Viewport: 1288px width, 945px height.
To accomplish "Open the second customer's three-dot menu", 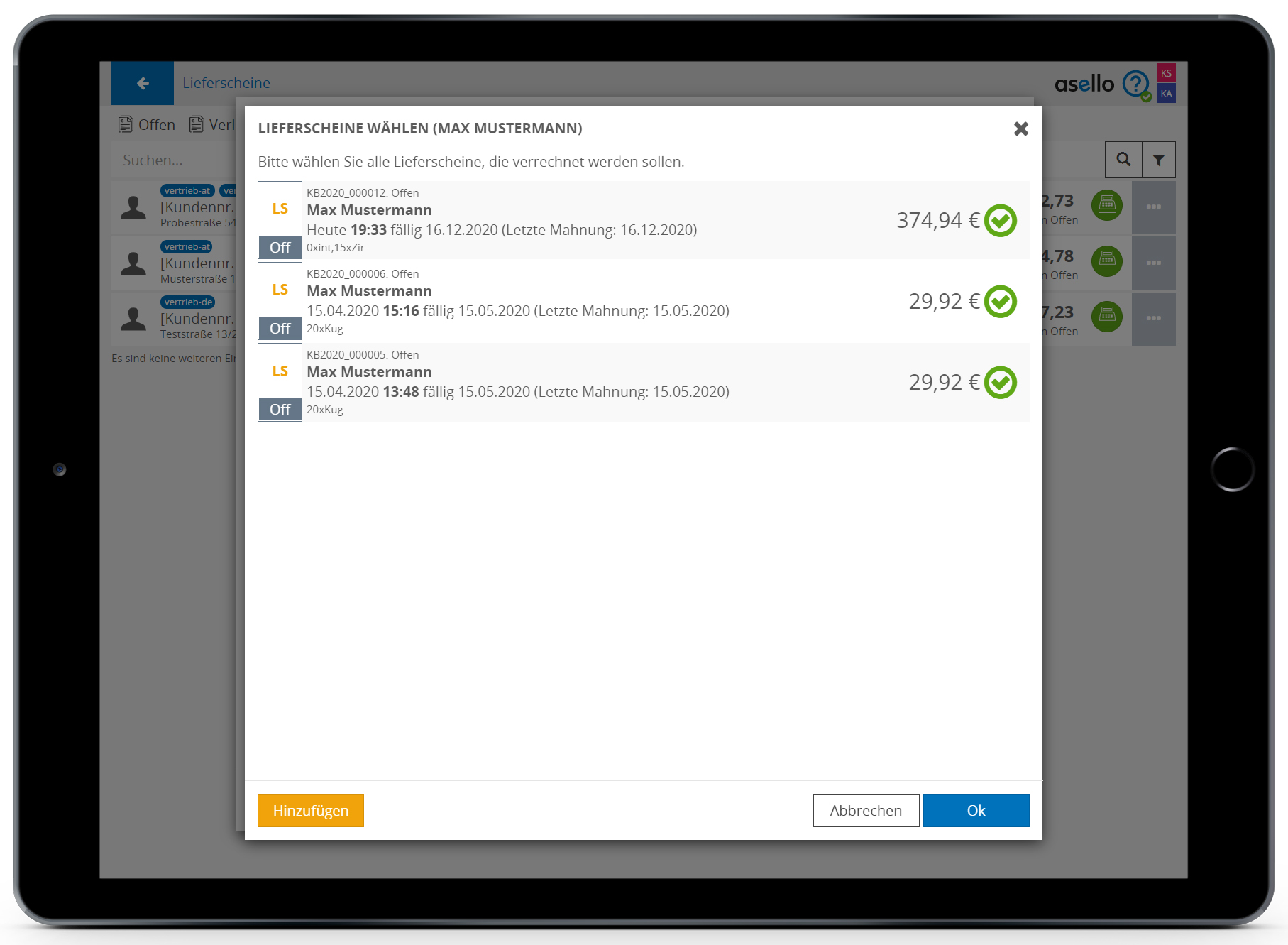I will (x=1153, y=263).
